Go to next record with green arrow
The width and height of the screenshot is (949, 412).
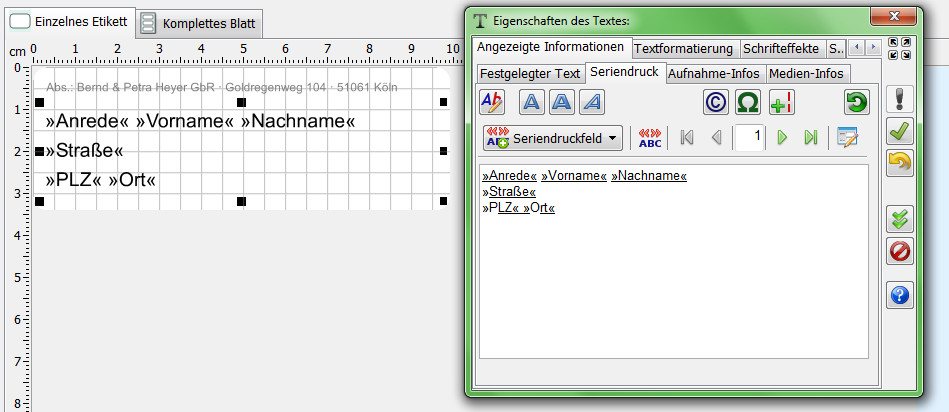783,138
